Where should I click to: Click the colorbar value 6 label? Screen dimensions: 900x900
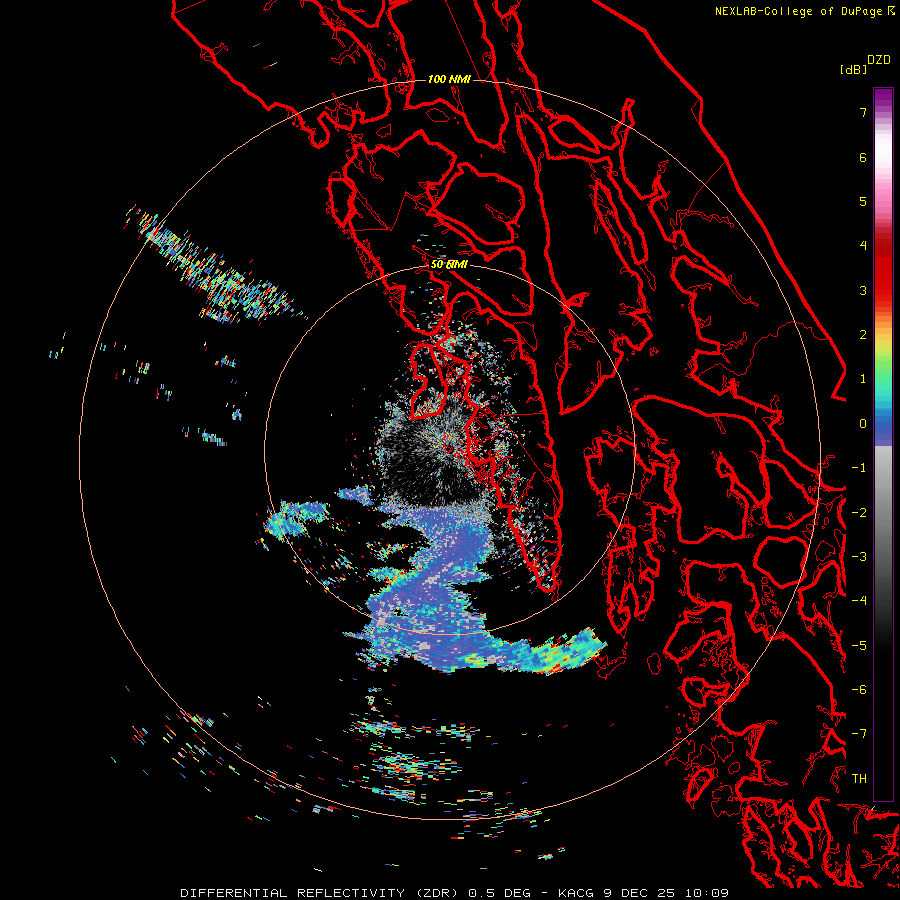click(863, 157)
